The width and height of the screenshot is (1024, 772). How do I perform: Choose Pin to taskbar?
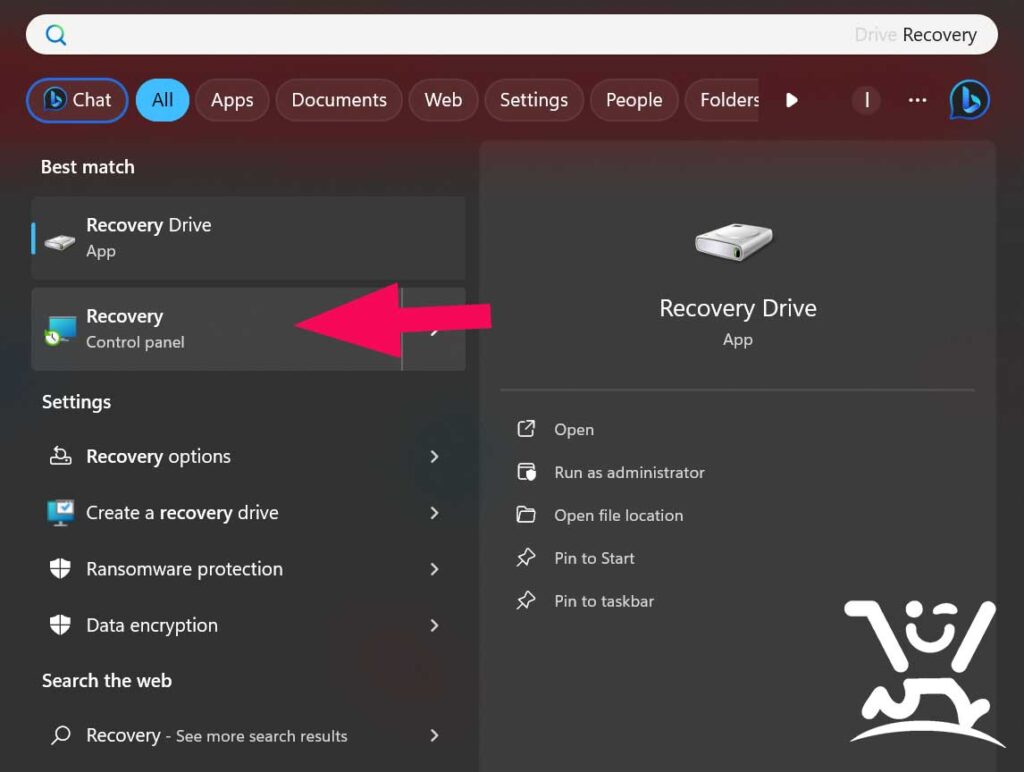pos(603,601)
